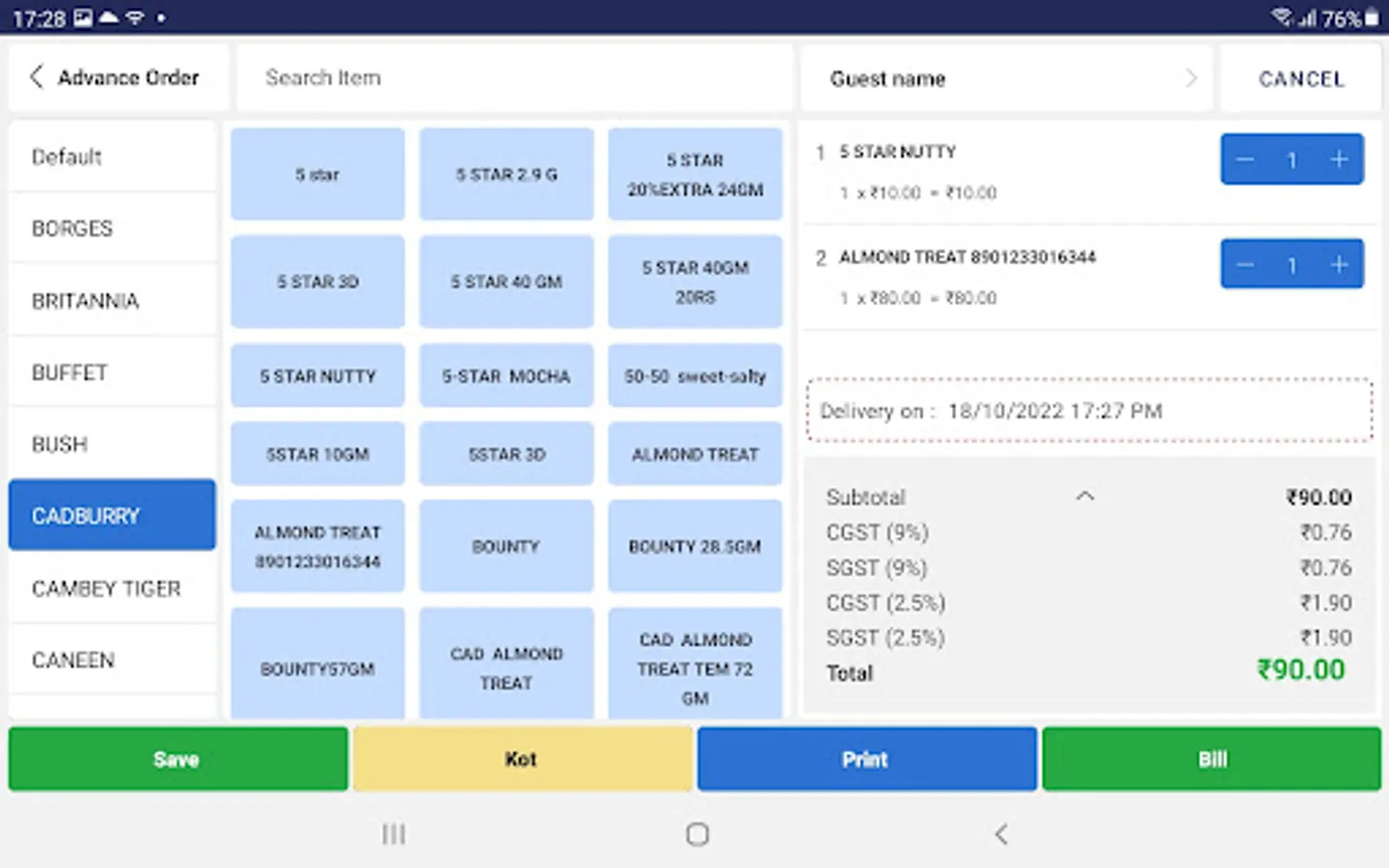Add the 50-50 sweet-salty item
The height and width of the screenshot is (868, 1389).
[x=695, y=376]
